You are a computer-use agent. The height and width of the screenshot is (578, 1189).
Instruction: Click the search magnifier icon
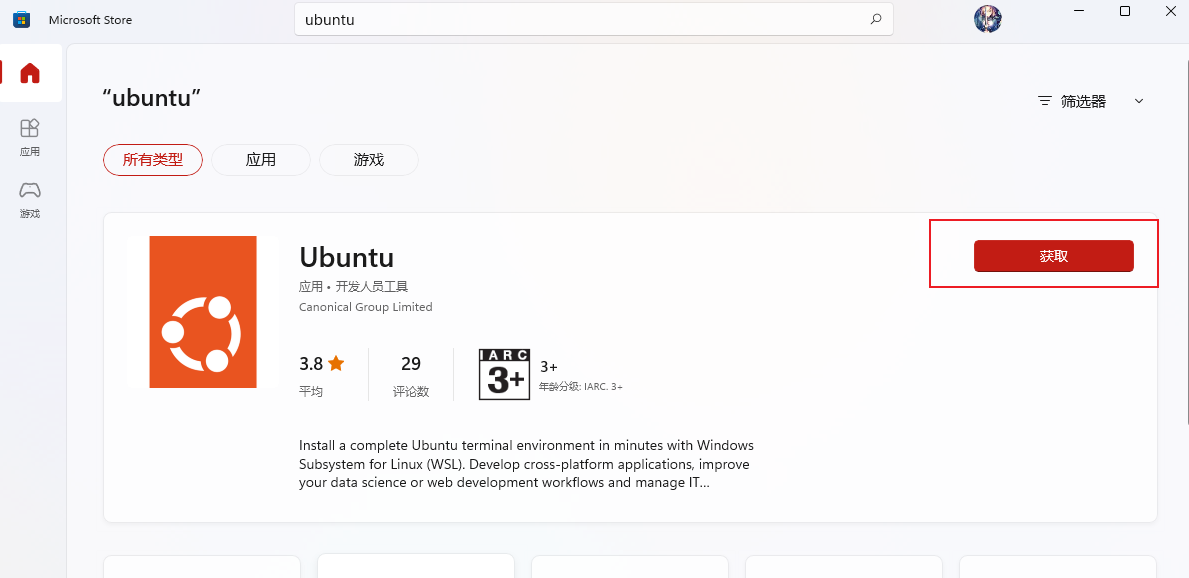(x=876, y=19)
